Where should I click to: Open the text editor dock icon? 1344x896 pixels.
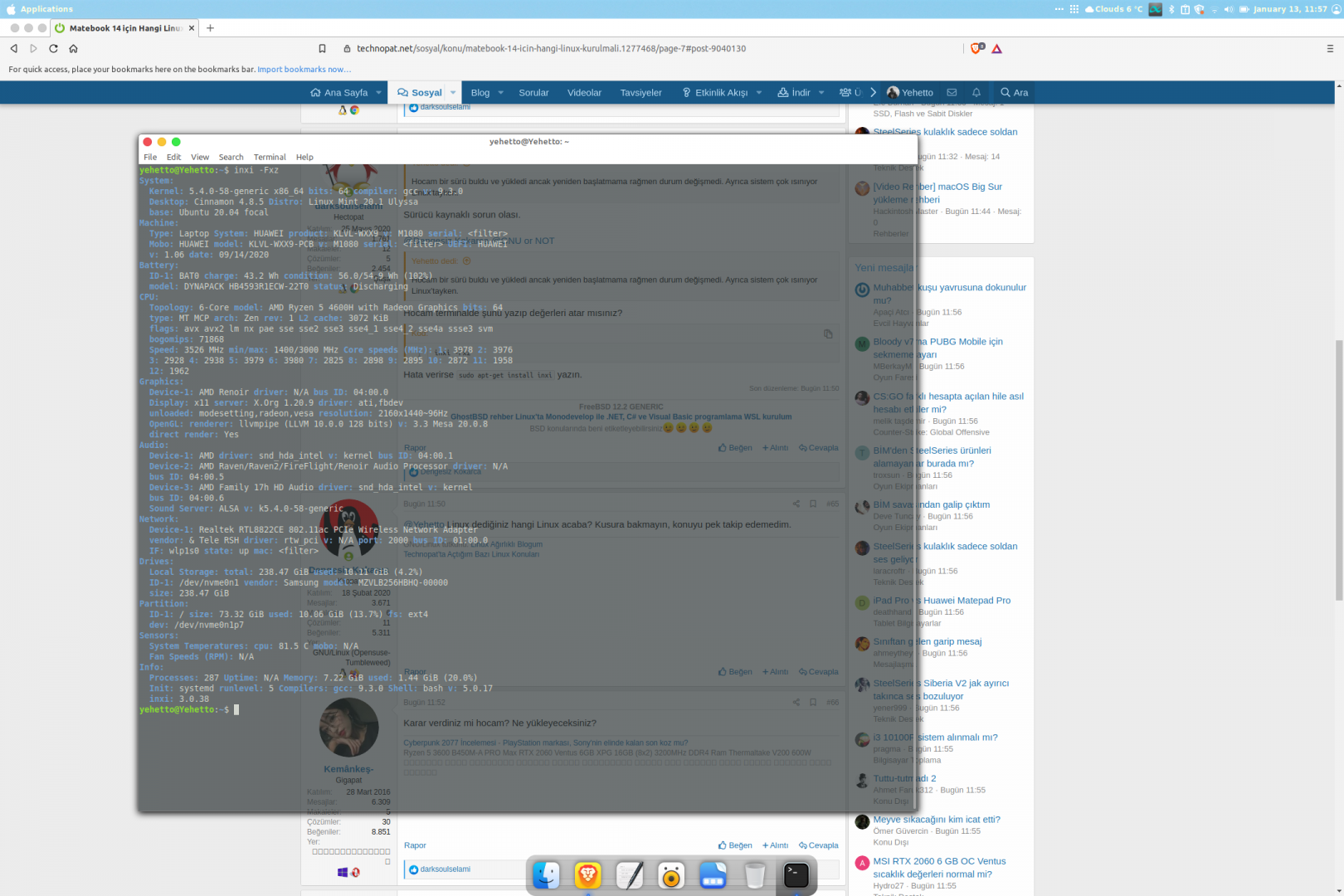(630, 875)
